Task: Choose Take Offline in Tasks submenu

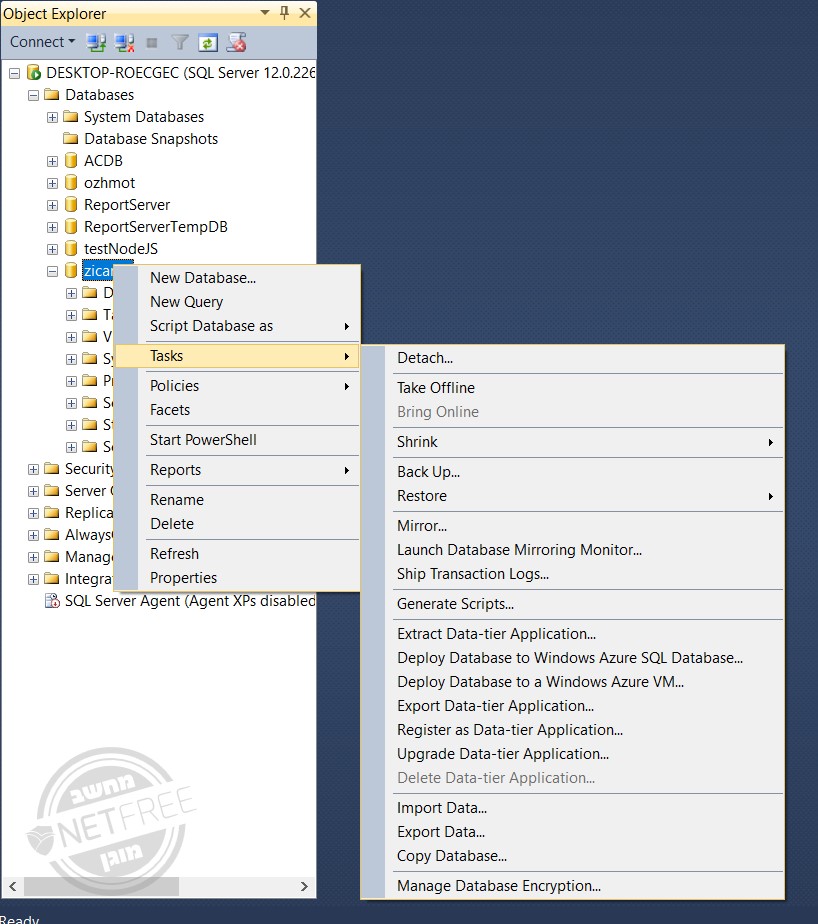Action: (573, 388)
